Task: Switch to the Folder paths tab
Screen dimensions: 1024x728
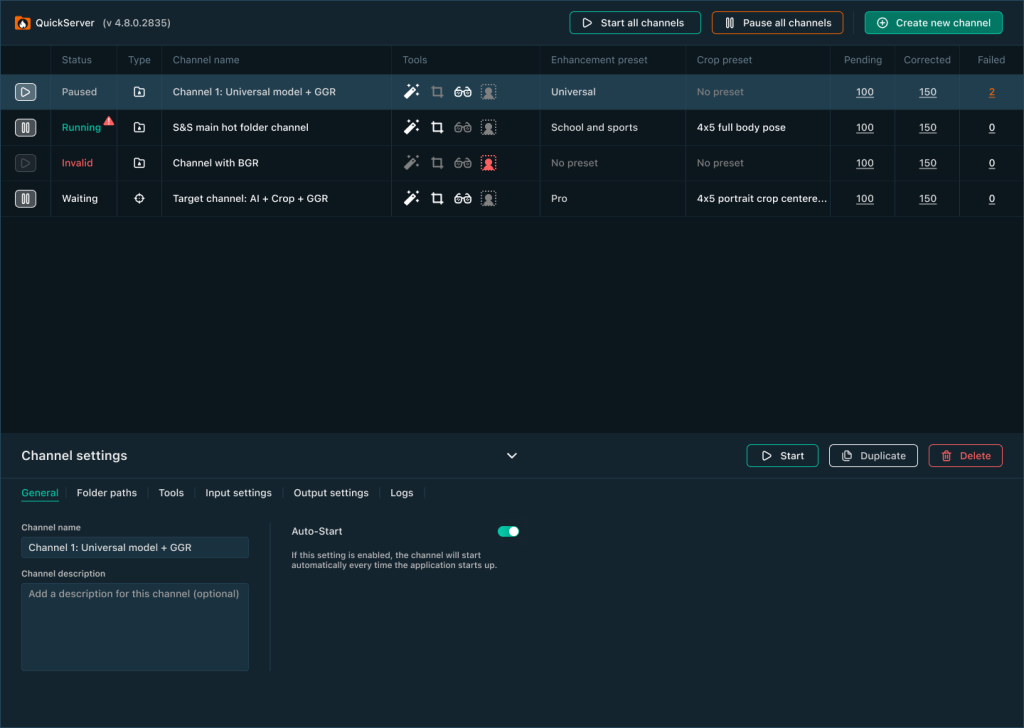Action: click(x=106, y=492)
